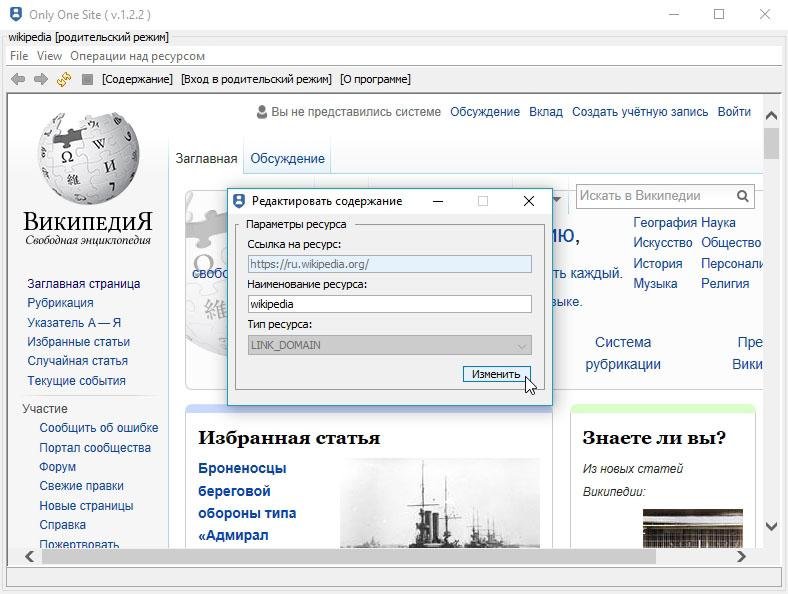
Task: Click the back navigation arrow icon
Action: point(18,79)
